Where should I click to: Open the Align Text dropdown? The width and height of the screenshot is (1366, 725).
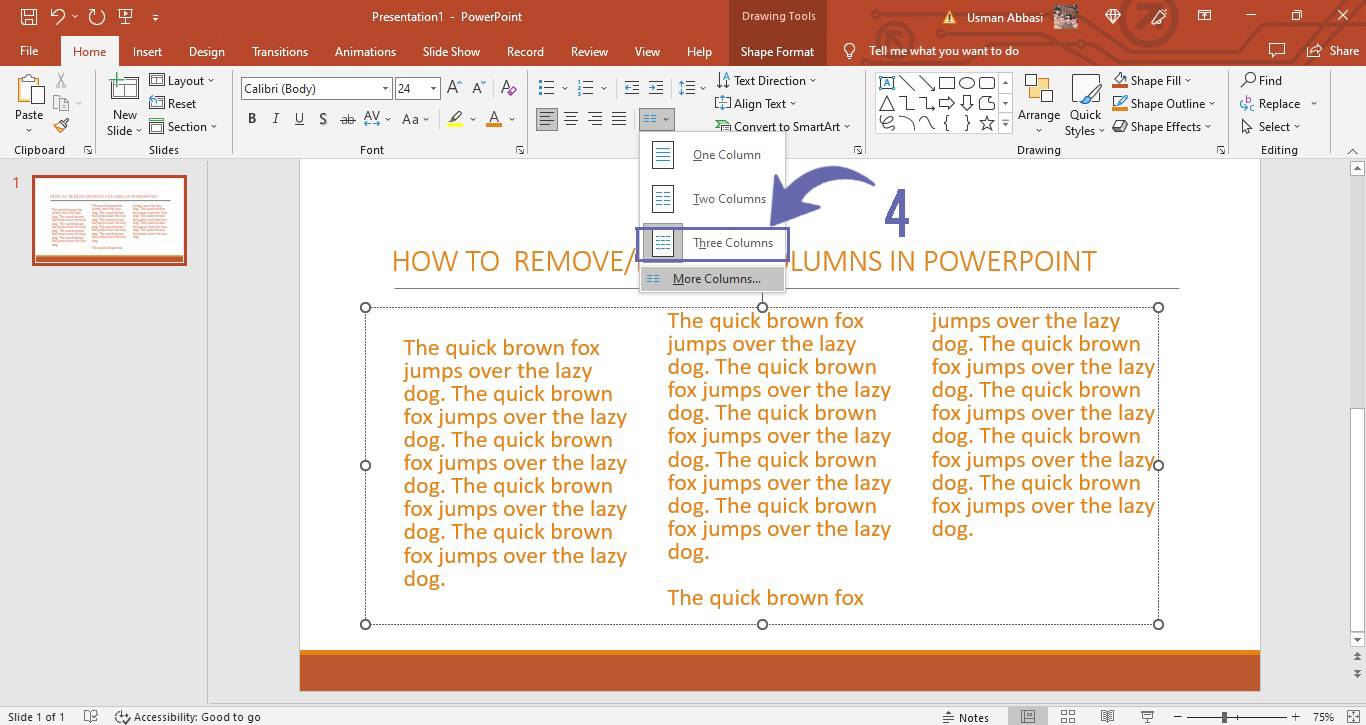coord(756,104)
